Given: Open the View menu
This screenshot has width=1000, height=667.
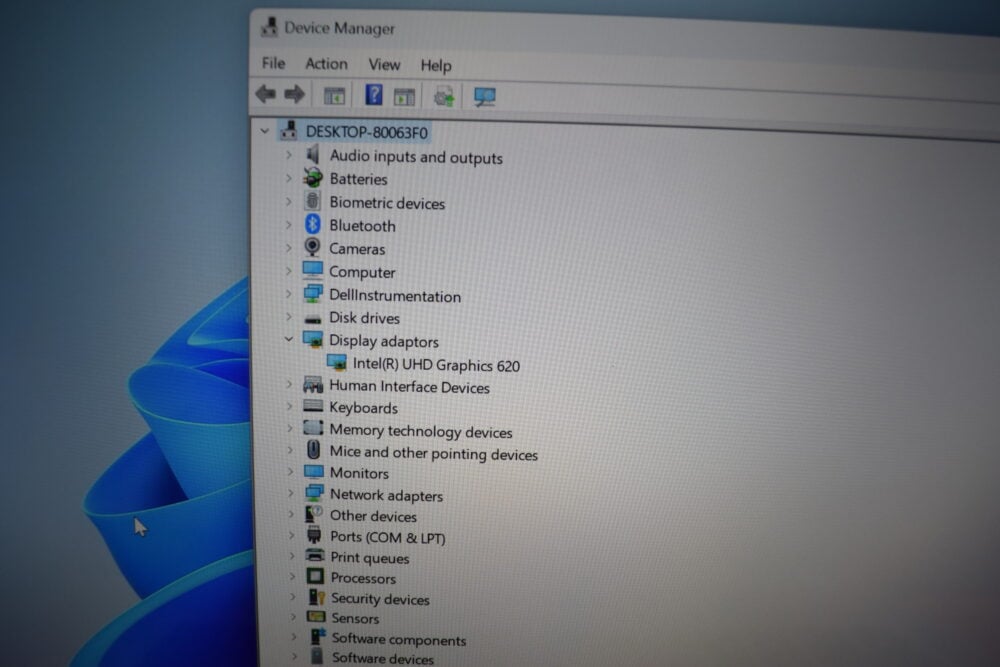Looking at the screenshot, I should 384,64.
